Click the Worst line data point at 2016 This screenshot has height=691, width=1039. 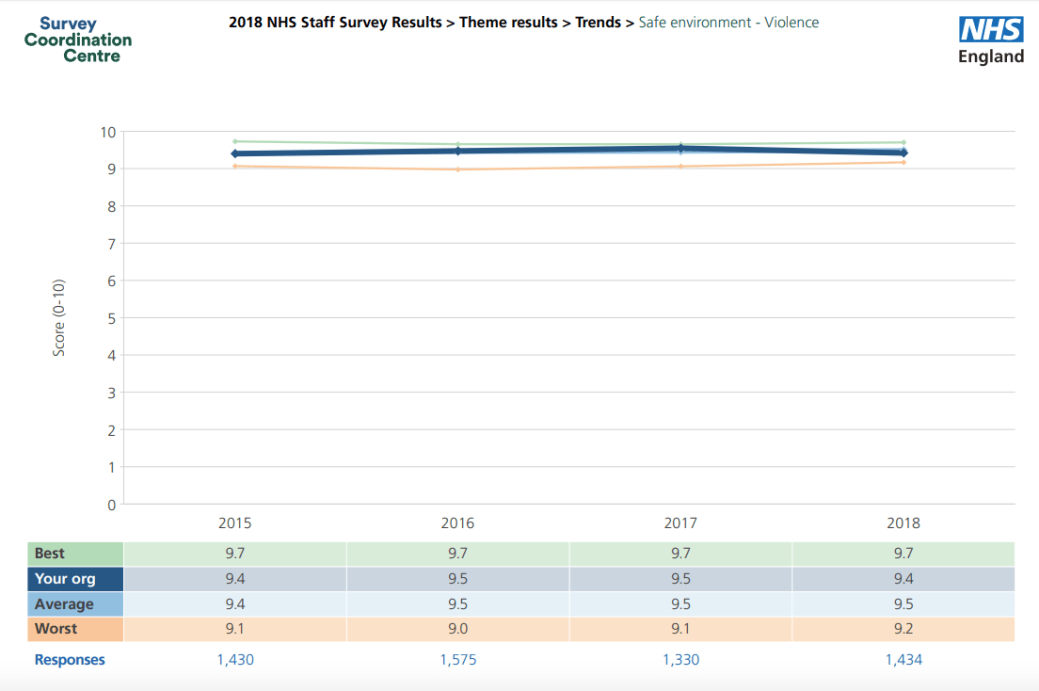[458, 169]
